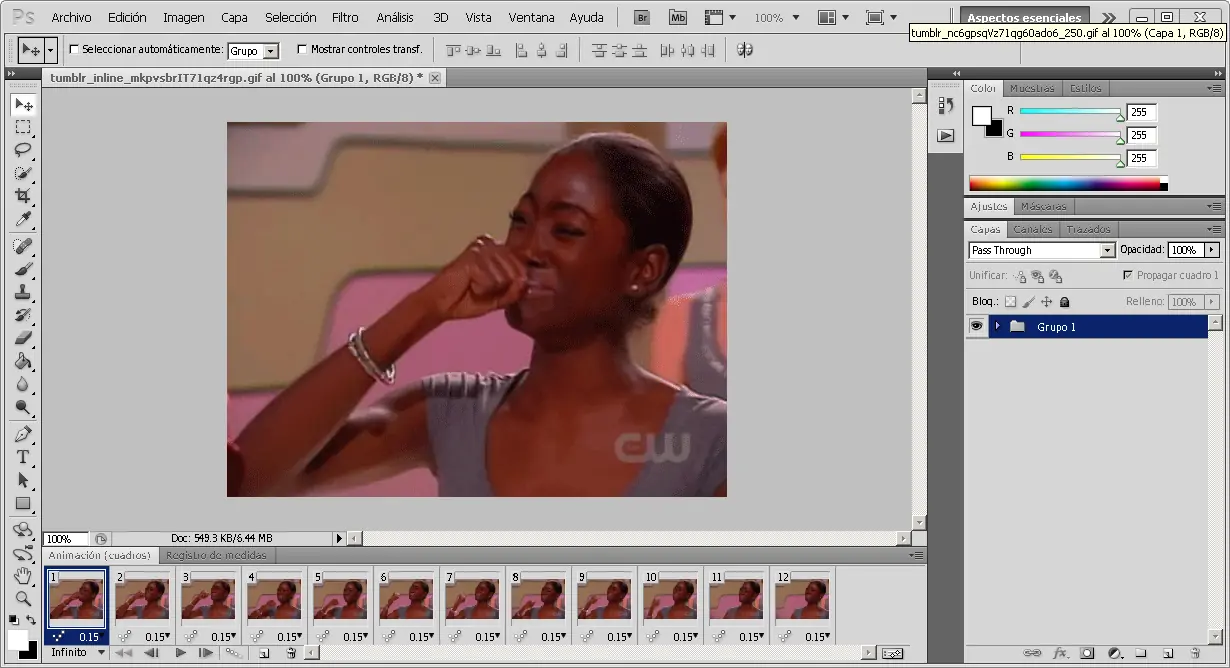Click the Aspectos esenciales workspace button

(1024, 18)
